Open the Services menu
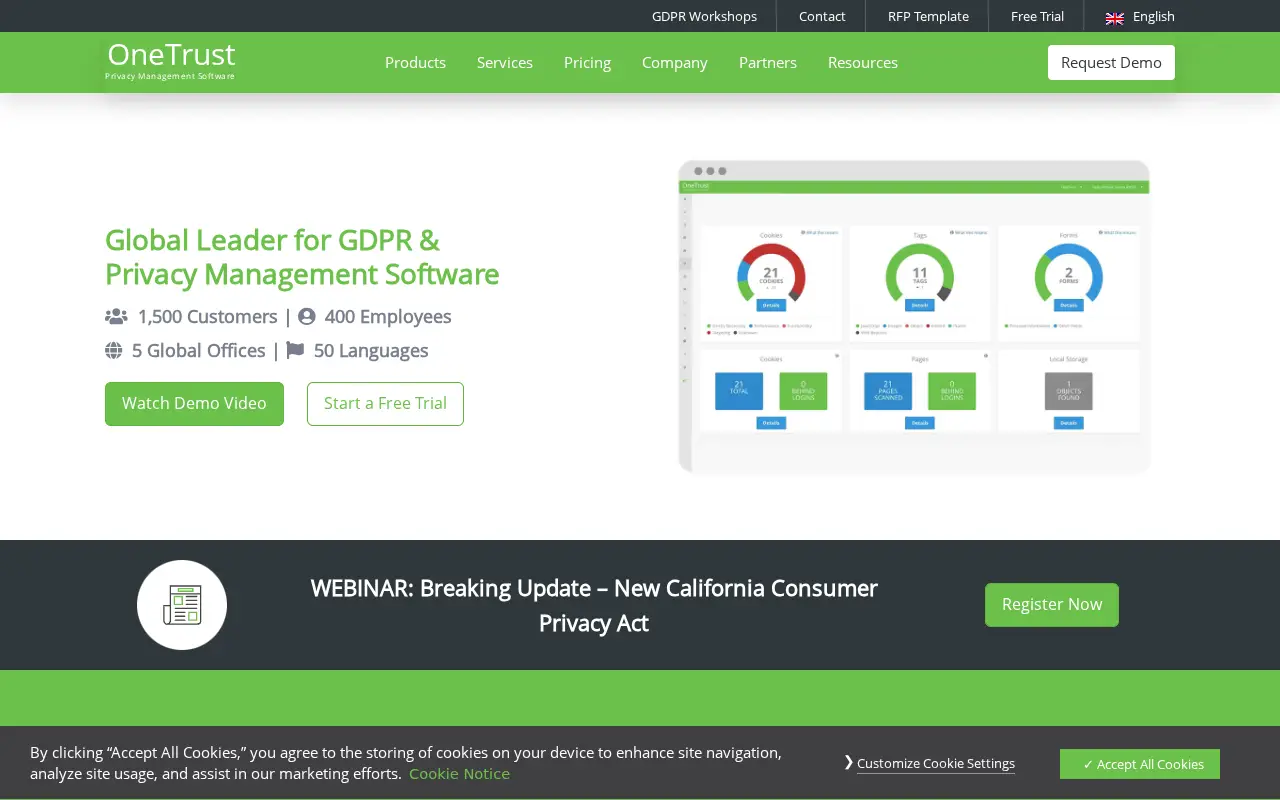This screenshot has height=800, width=1280. click(505, 62)
